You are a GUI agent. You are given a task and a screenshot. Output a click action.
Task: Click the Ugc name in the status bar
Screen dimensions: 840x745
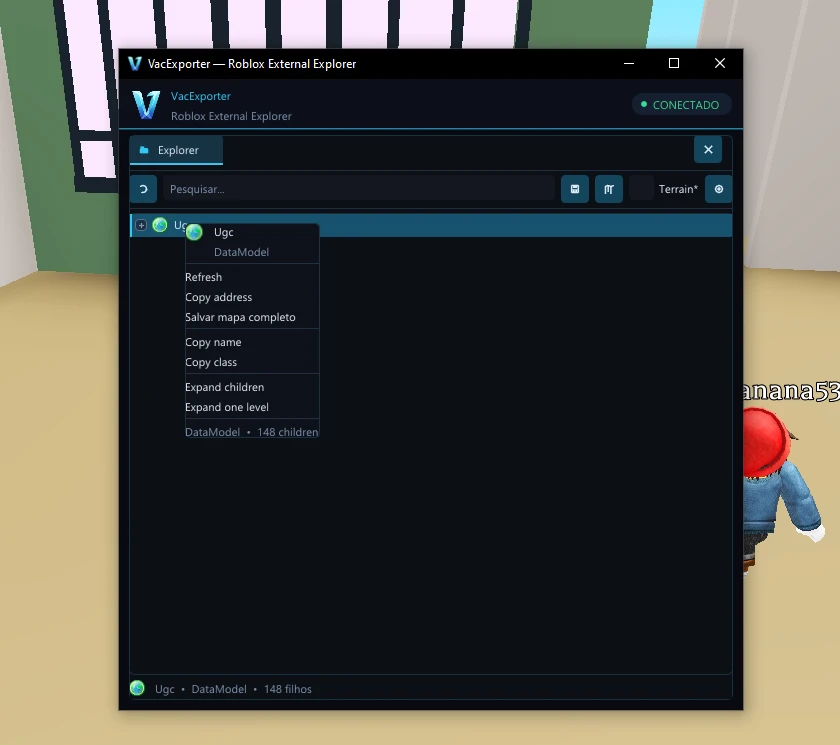coord(164,689)
